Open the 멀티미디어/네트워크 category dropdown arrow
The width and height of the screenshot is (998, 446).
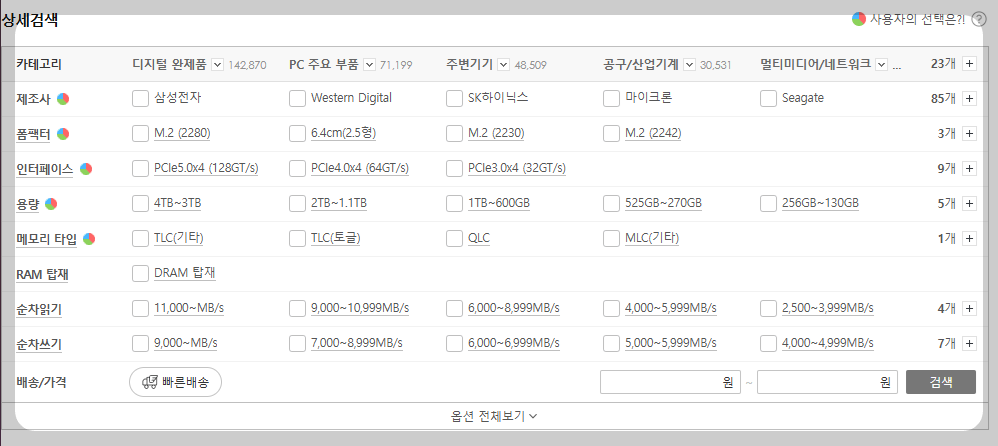[882, 64]
